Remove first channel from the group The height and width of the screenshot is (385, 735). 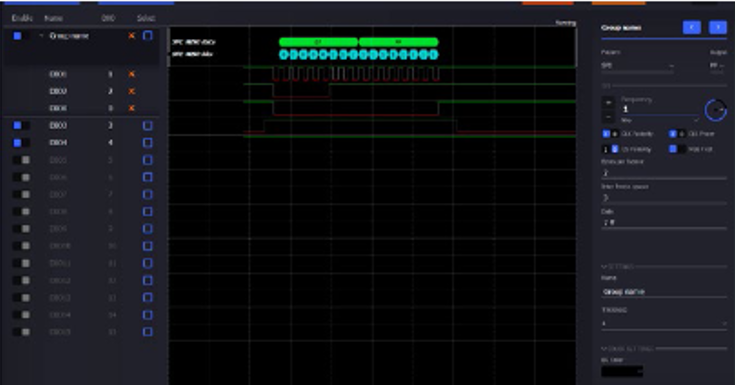(x=131, y=74)
